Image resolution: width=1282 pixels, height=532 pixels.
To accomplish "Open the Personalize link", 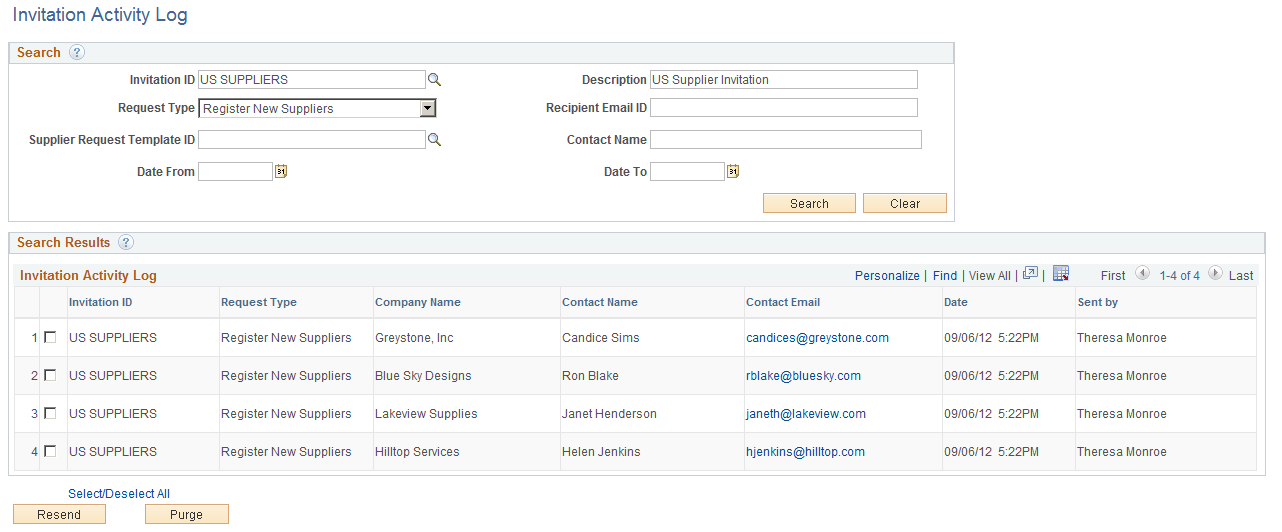I will (x=887, y=276).
